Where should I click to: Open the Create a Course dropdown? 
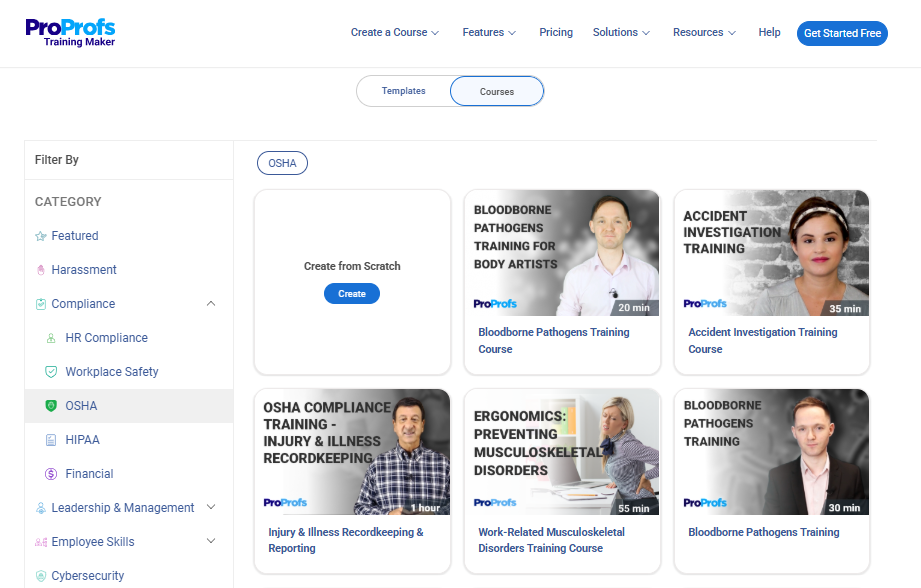tap(395, 33)
